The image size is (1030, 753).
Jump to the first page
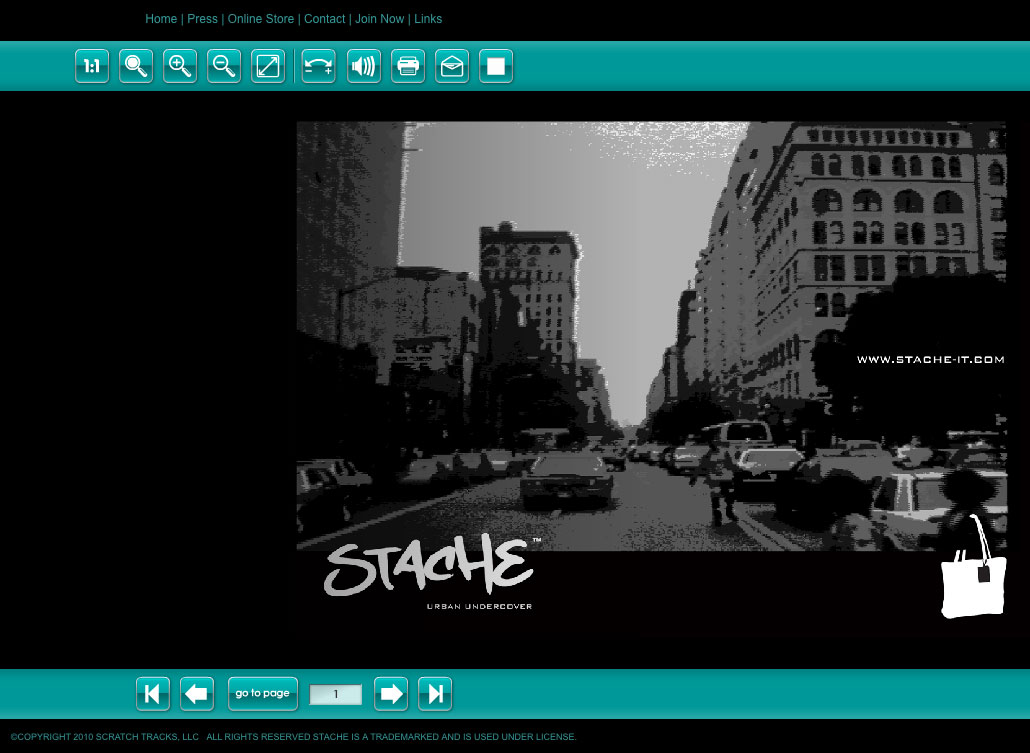(153, 694)
